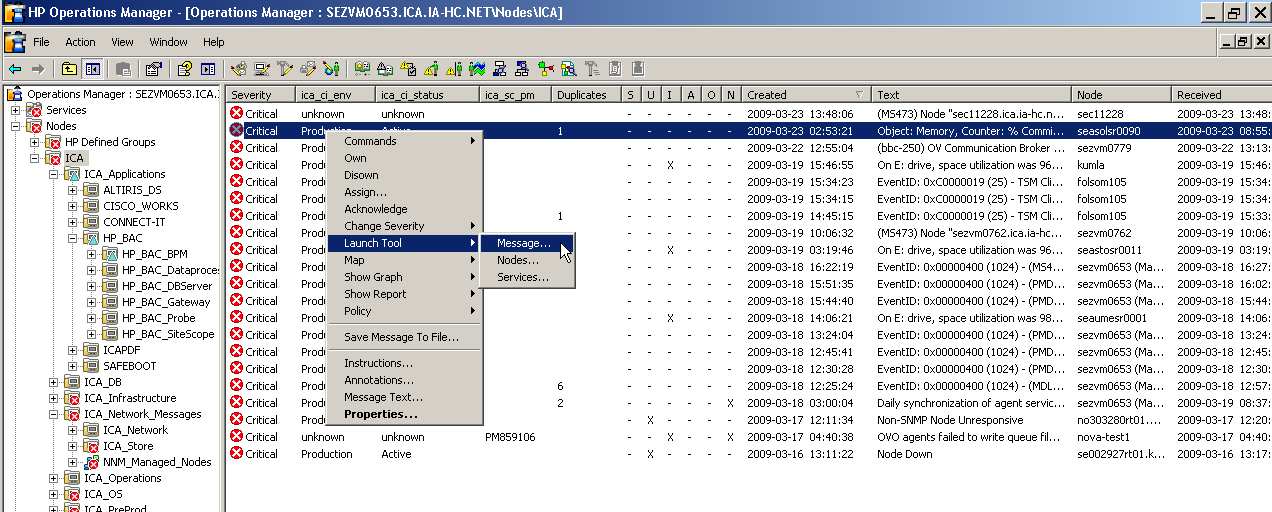1272x512 pixels.
Task: Open the View menu
Action: 122,42
